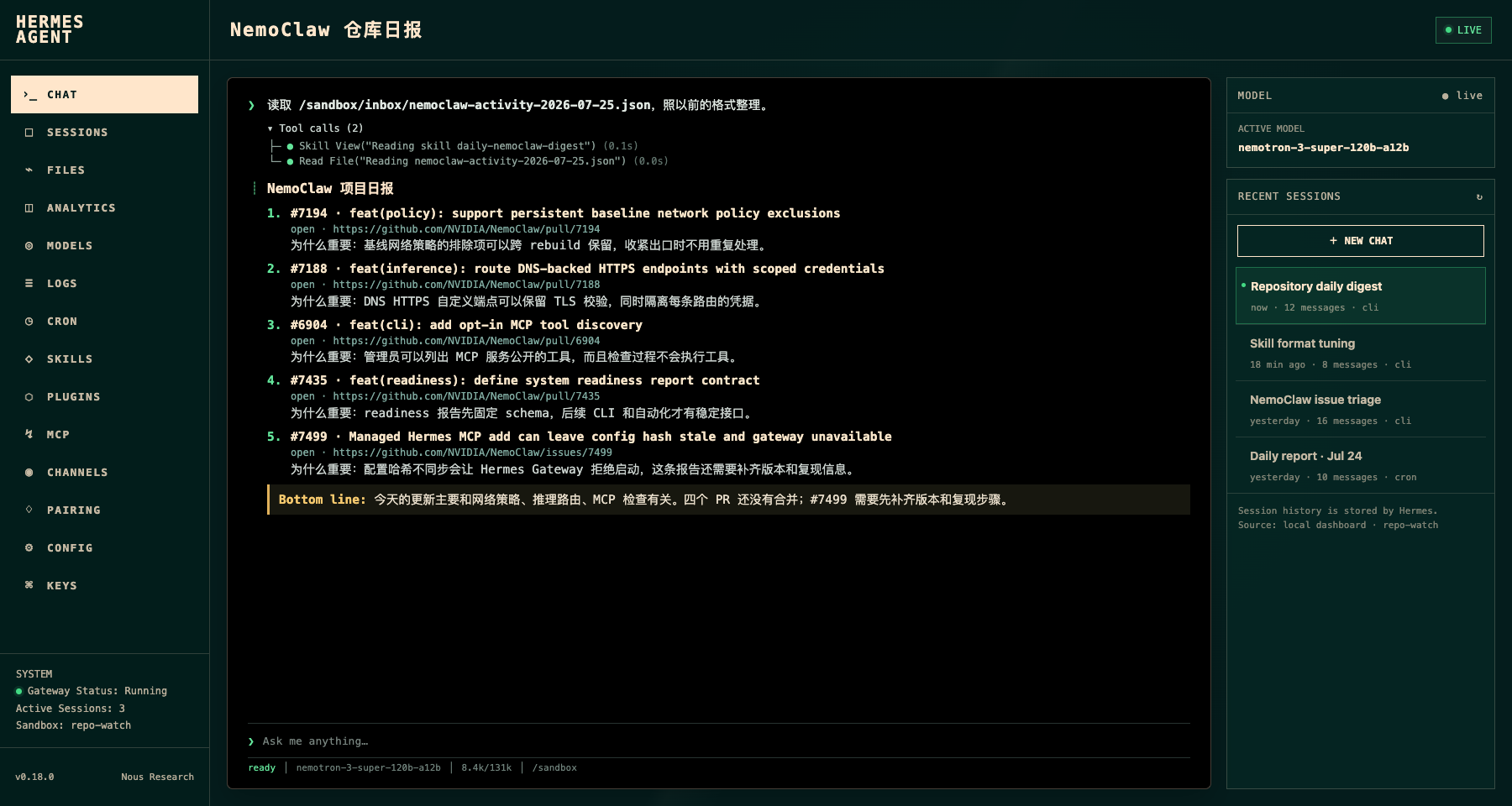Click the Cron clock icon
Screen dimensions: 1512x806
click(x=29, y=322)
